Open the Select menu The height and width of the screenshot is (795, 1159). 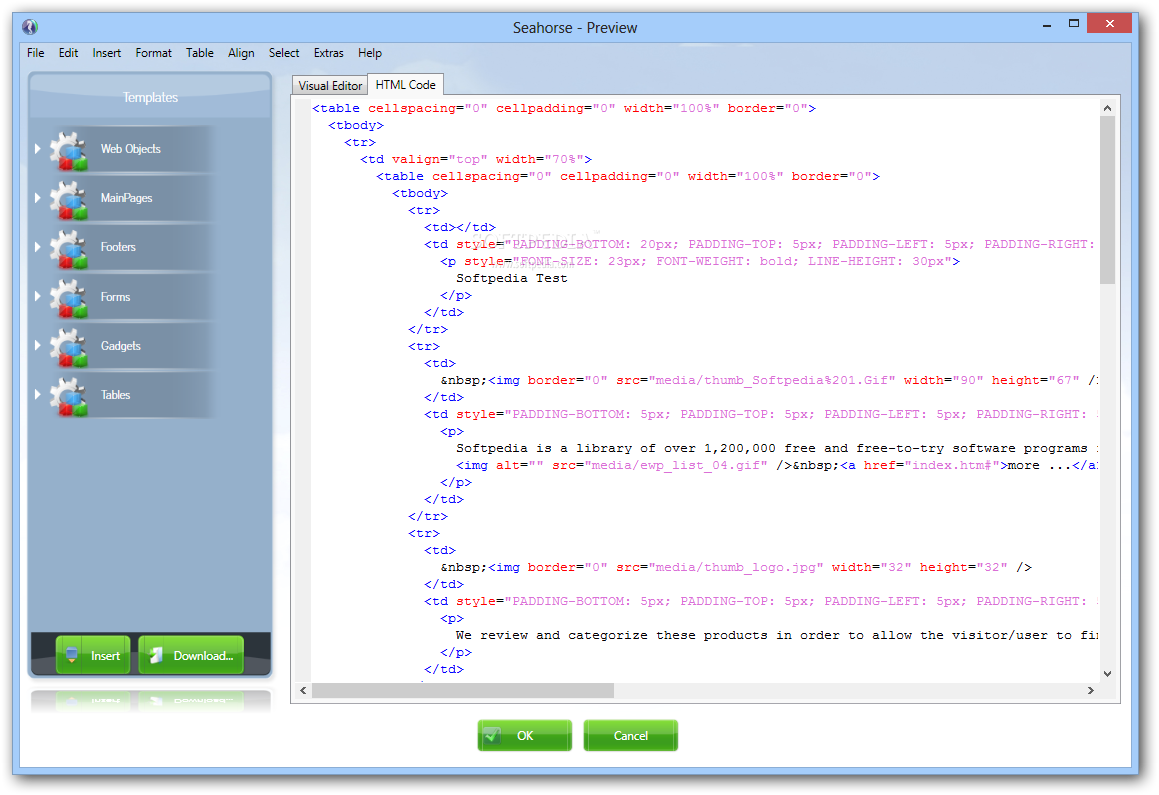point(284,53)
